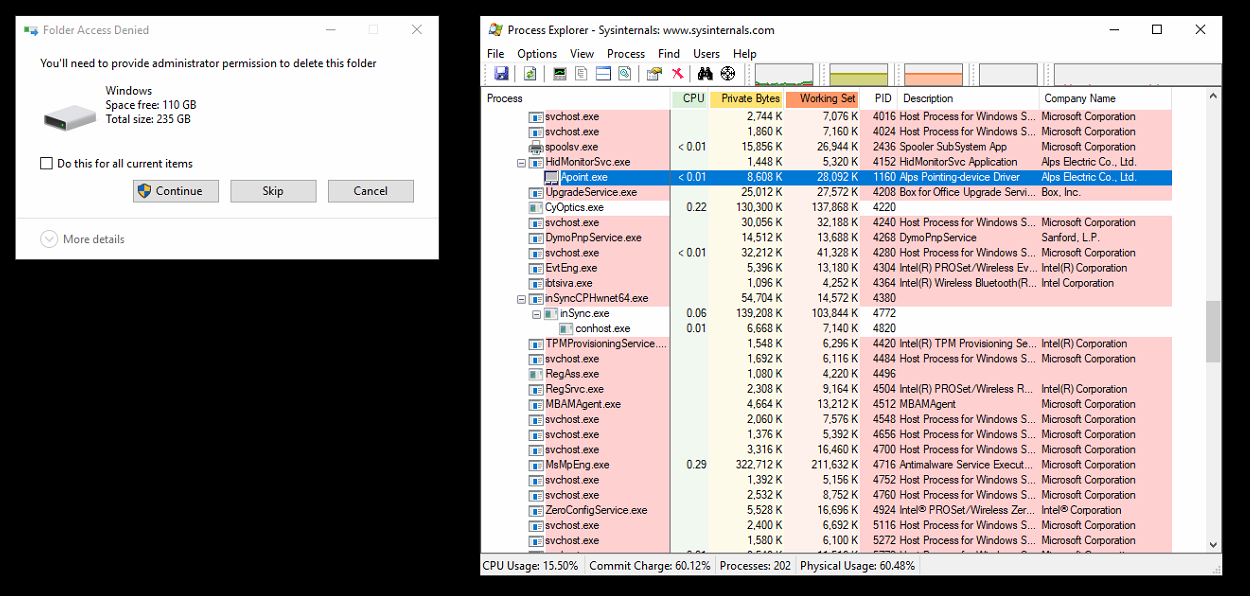Click the yellow commit history mini graph
This screenshot has width=1250, height=596.
pyautogui.click(x=859, y=75)
